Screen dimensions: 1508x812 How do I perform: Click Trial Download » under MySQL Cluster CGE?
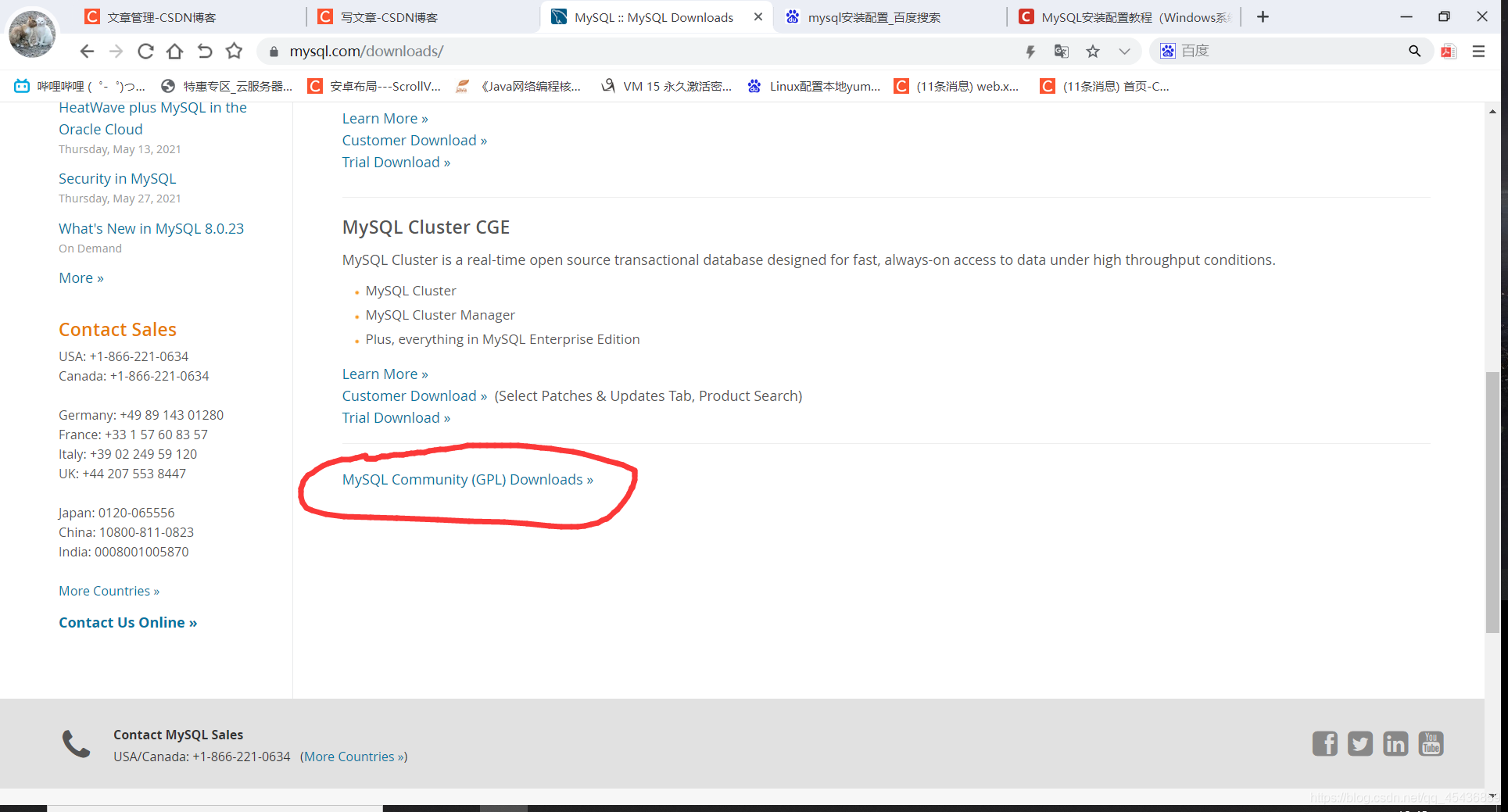(x=396, y=418)
